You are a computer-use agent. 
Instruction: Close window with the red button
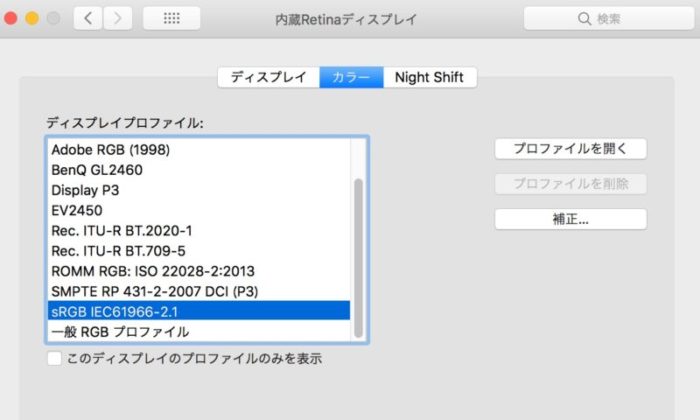point(11,18)
